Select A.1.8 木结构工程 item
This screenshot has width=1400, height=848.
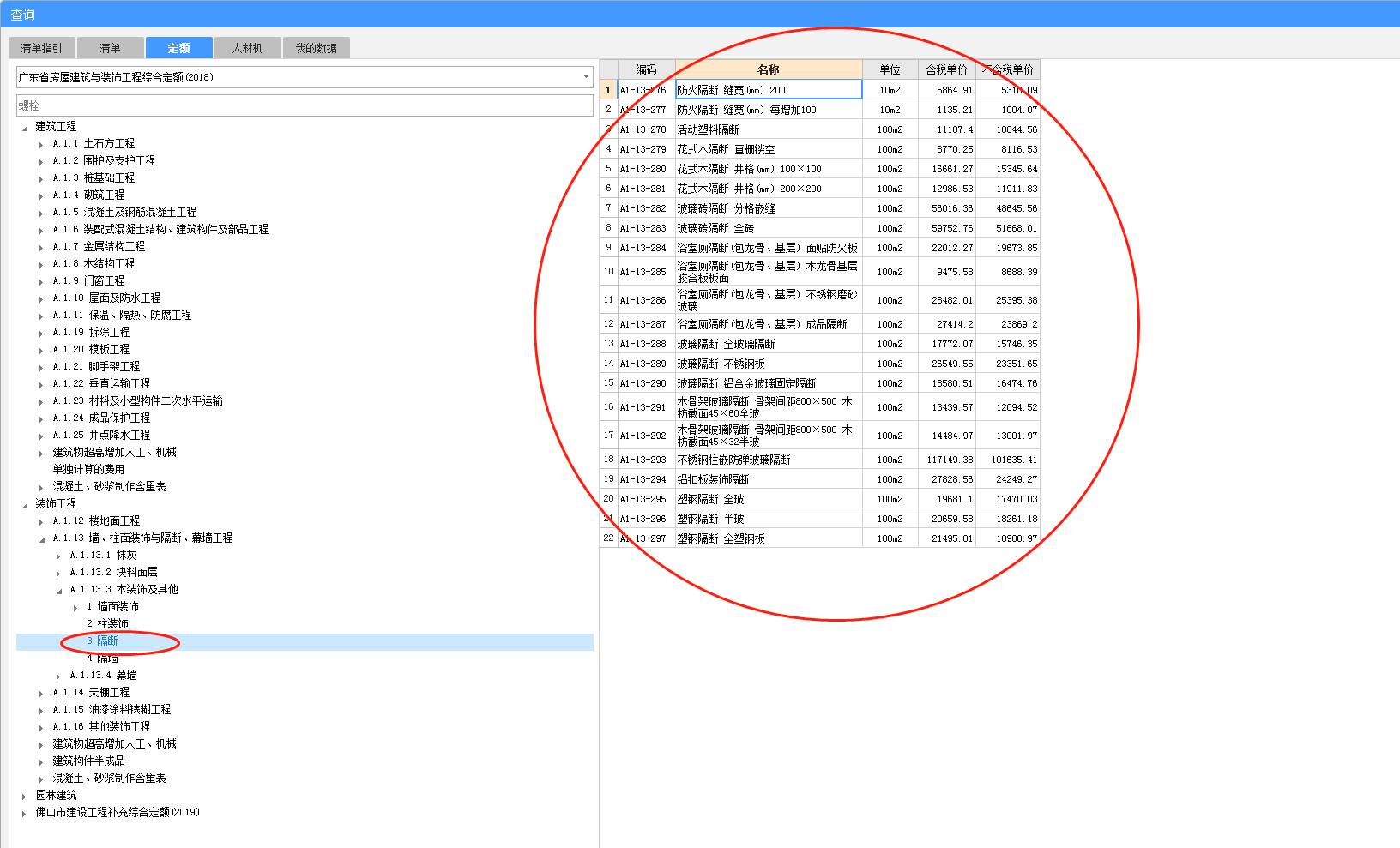pos(94,263)
